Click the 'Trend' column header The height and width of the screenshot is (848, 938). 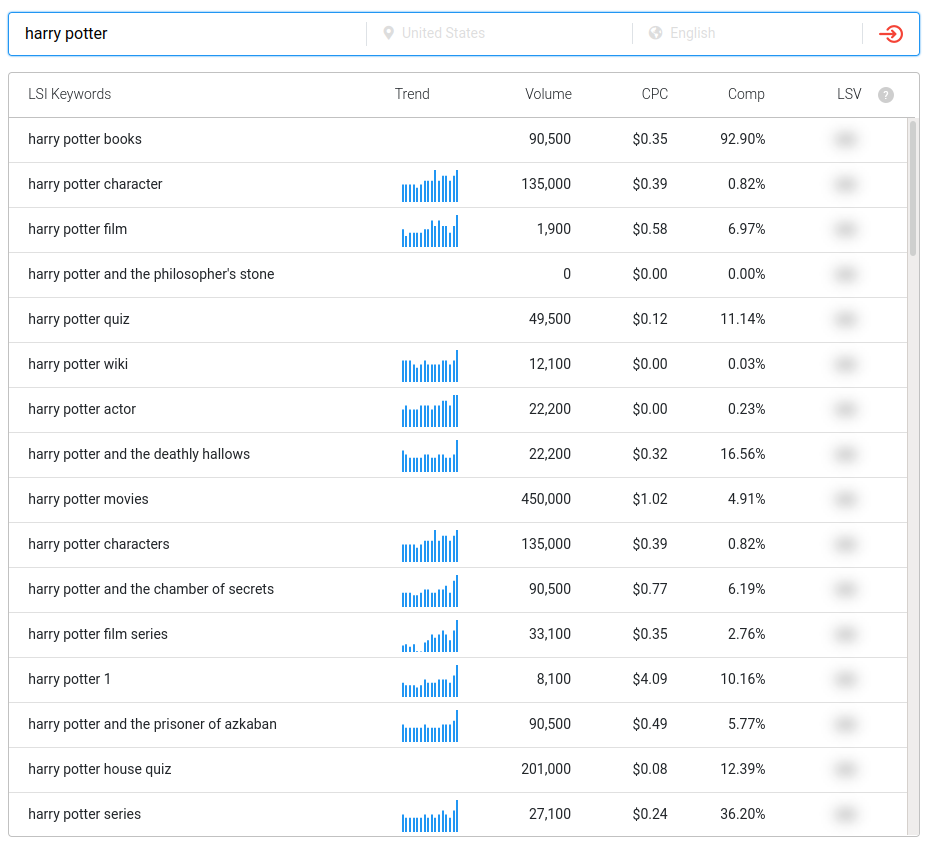click(x=412, y=94)
